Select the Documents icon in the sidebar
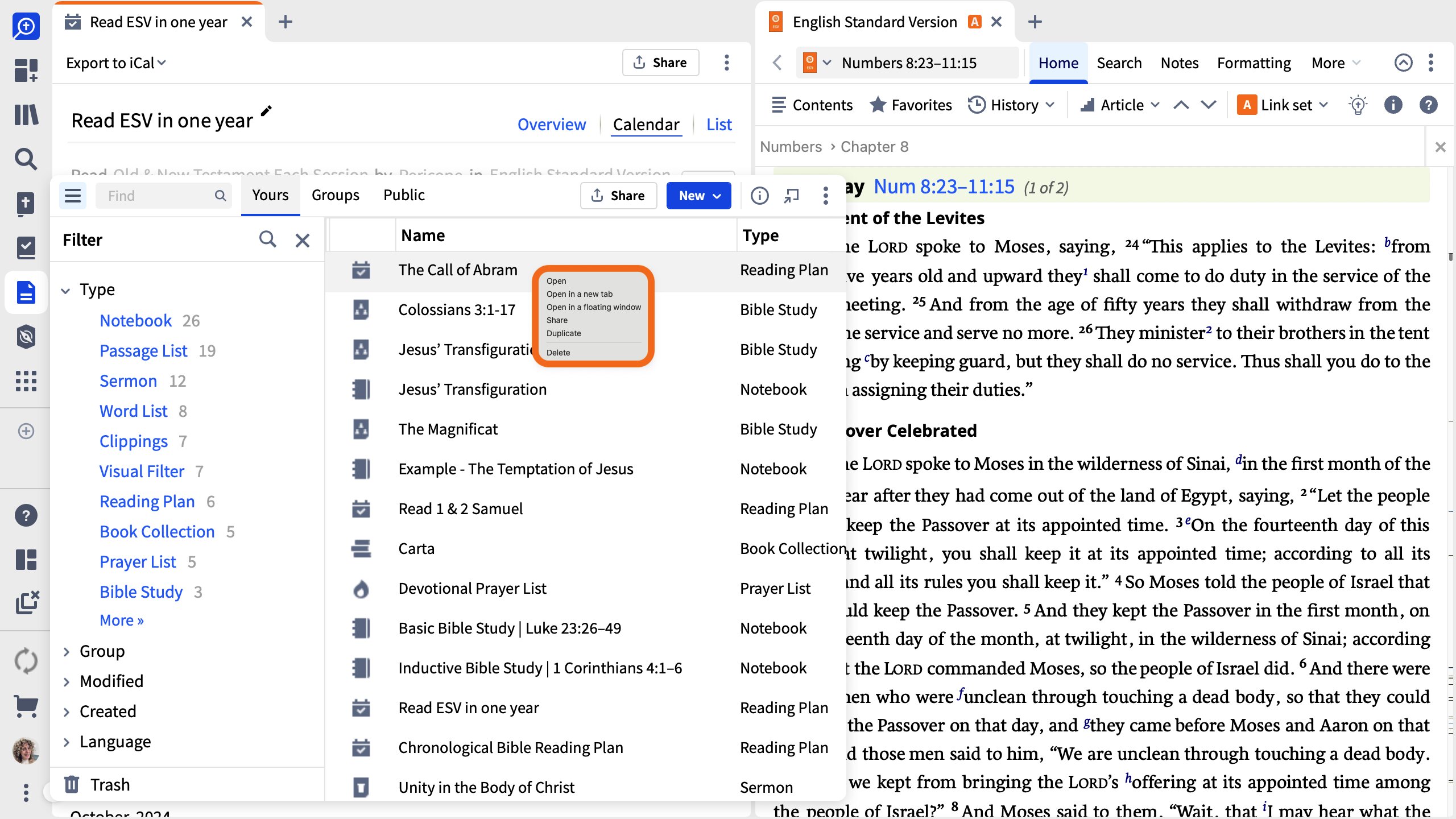Screen dimensions: 1456x819 tap(26, 293)
